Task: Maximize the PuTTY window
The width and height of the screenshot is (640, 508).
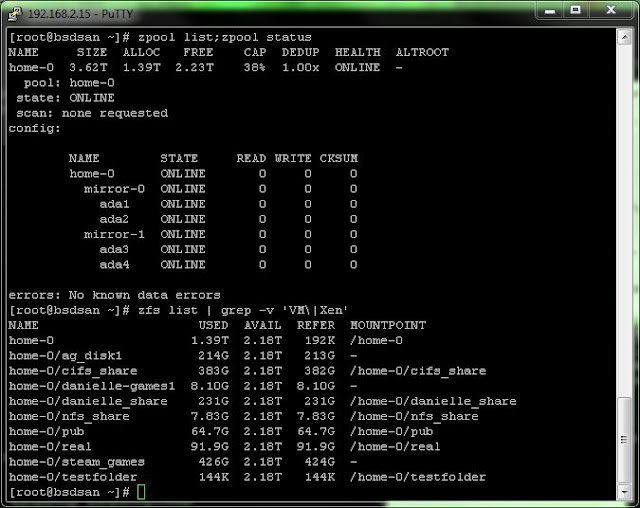Action: [x=575, y=10]
